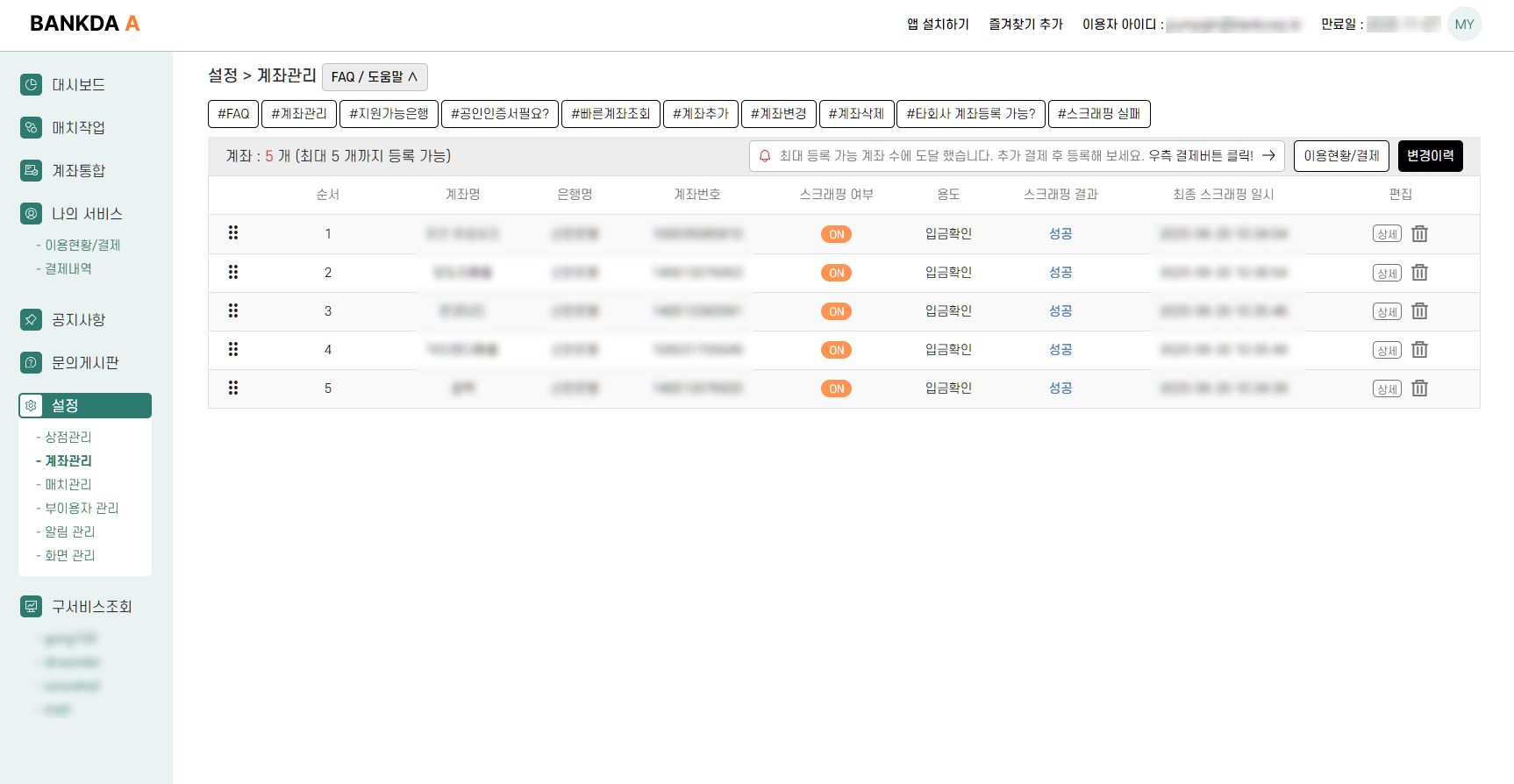The width and height of the screenshot is (1514, 784).
Task: Click the 구서비스조회 sidebar icon
Action: pyautogui.click(x=31, y=606)
